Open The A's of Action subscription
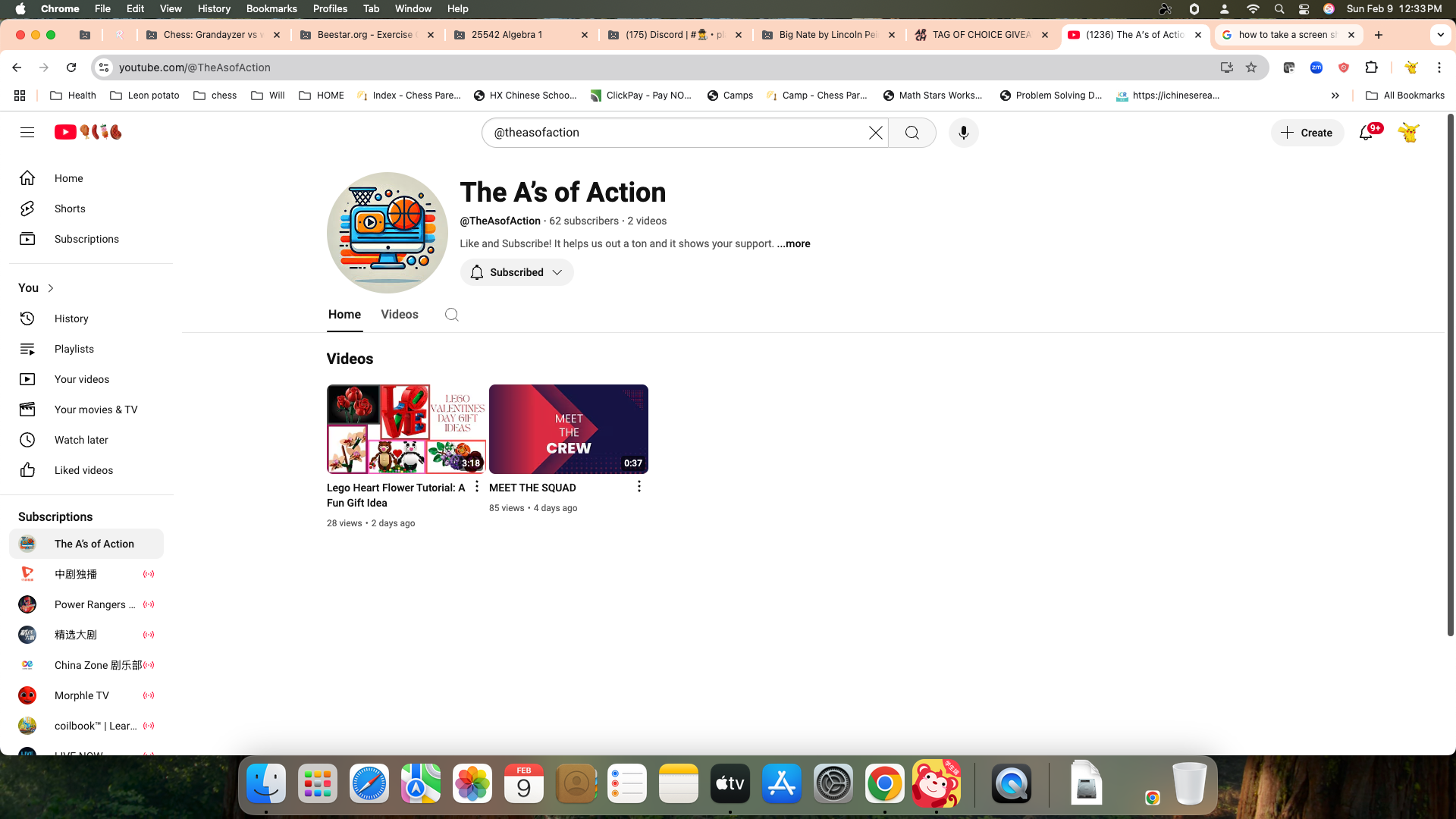Image resolution: width=1456 pixels, height=819 pixels. 86,544
